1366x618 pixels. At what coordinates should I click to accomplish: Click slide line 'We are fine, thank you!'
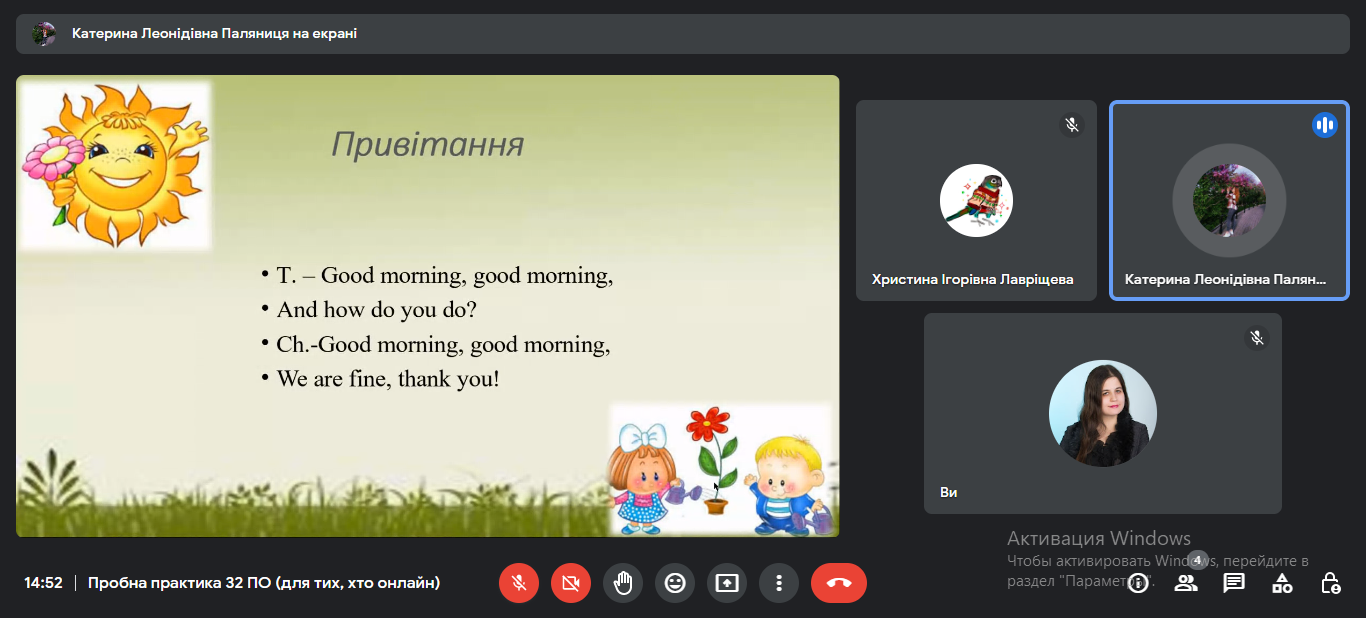(388, 380)
